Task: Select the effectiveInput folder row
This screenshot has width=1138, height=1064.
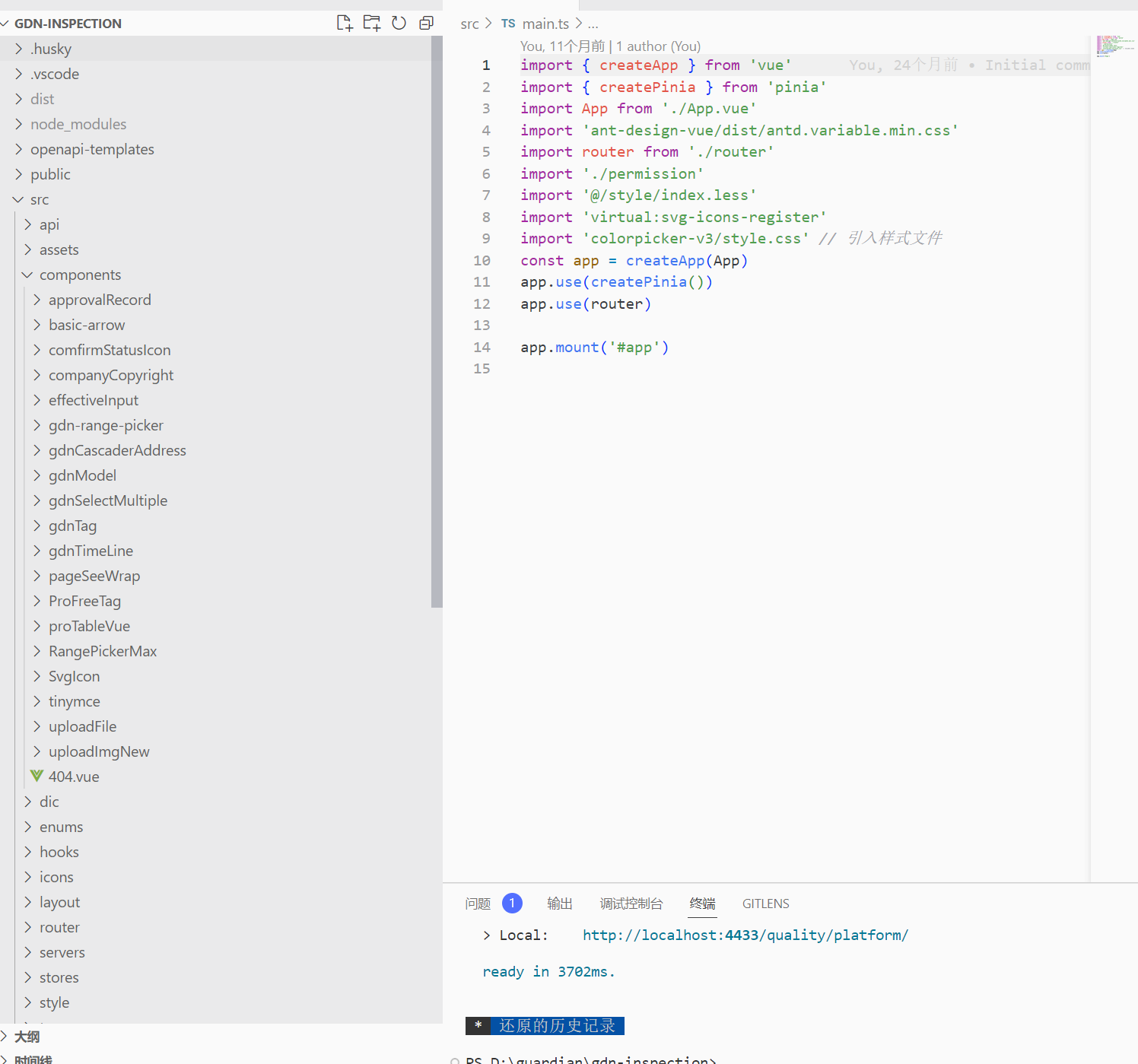Action: (215, 400)
